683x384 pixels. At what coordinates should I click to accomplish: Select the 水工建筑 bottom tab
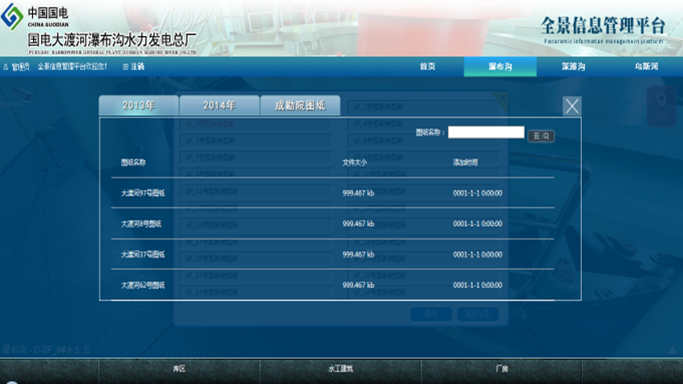coord(341,369)
